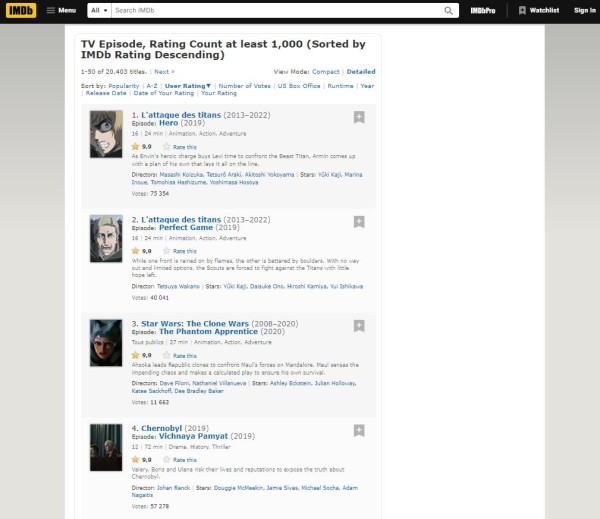Image resolution: width=600 pixels, height=519 pixels.
Task: Open the Watchlist bookmark icon
Action: 522,10
